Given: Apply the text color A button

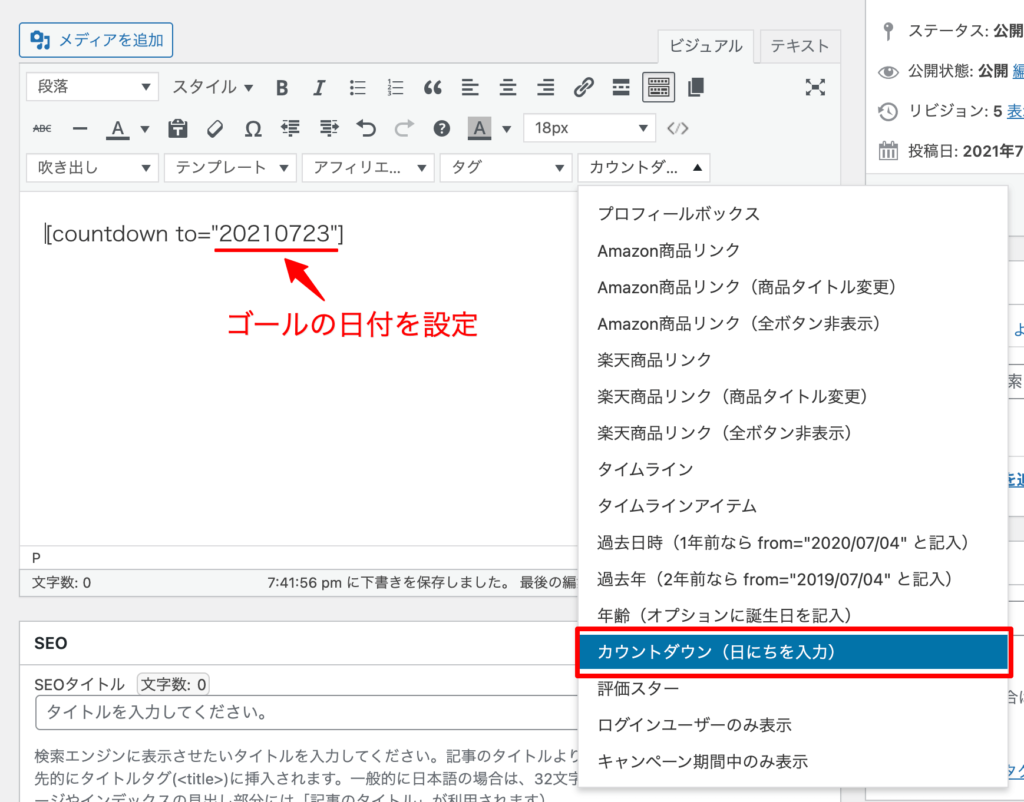Looking at the screenshot, I should 118,129.
